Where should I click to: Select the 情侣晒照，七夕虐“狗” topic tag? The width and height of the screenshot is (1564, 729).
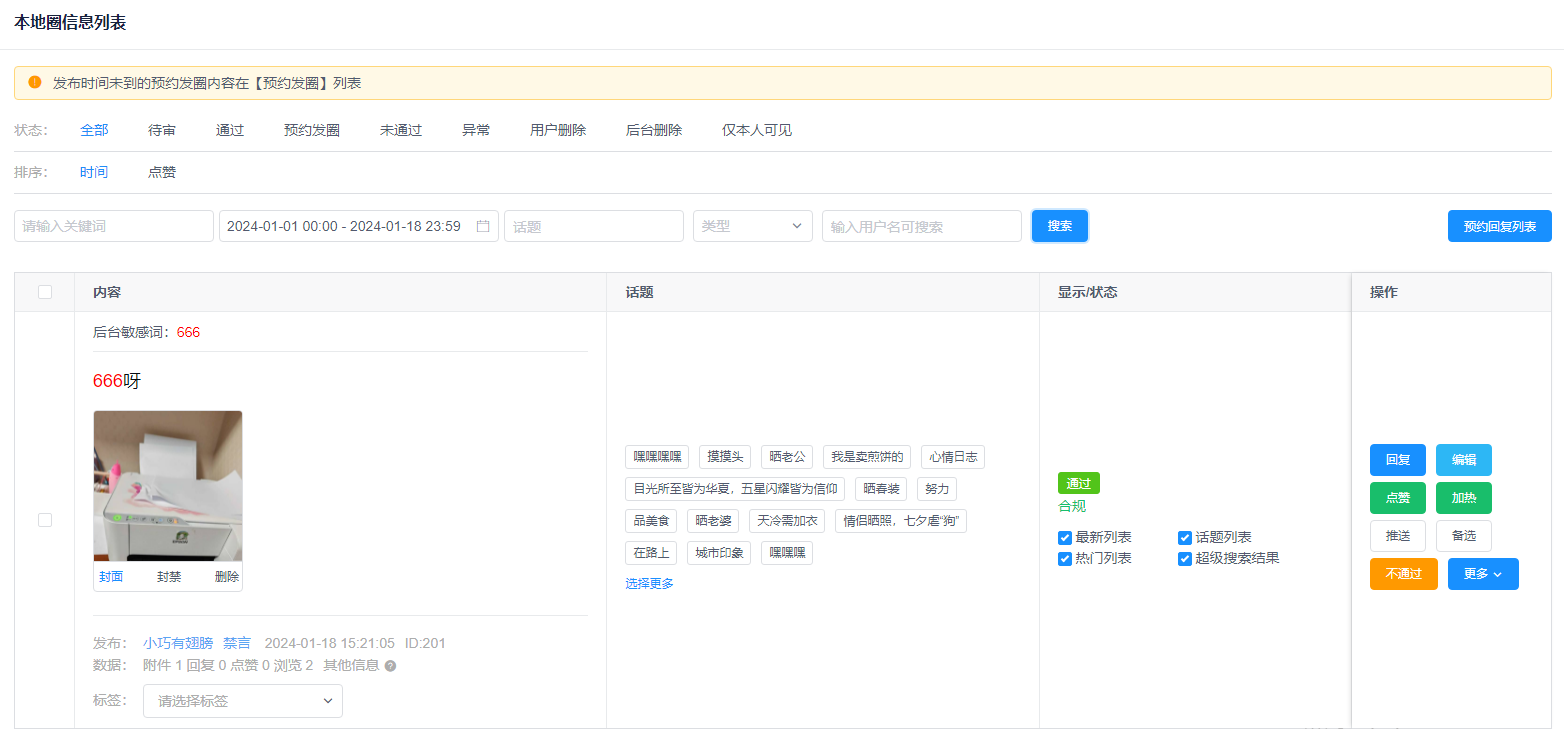click(901, 521)
